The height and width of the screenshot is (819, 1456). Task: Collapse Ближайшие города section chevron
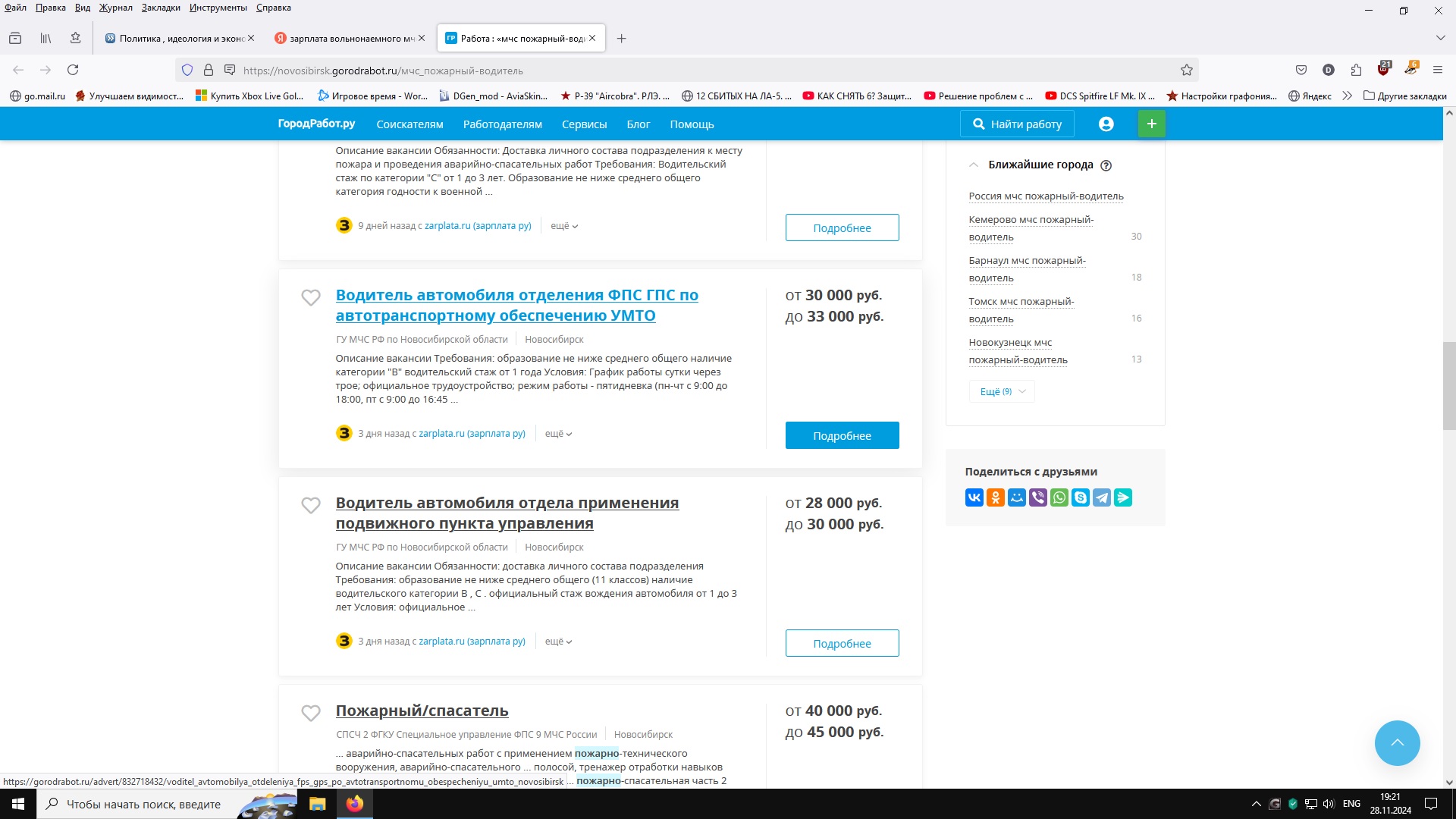click(x=974, y=165)
